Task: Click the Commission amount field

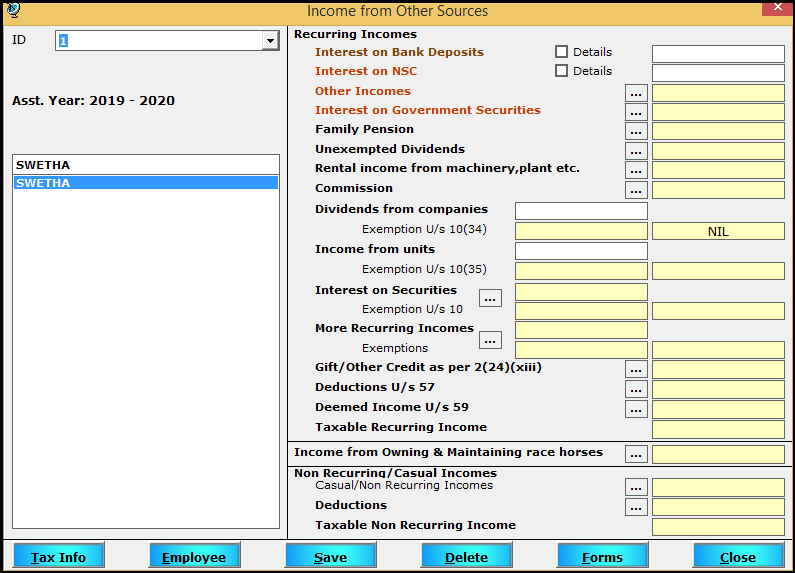Action: (x=718, y=190)
